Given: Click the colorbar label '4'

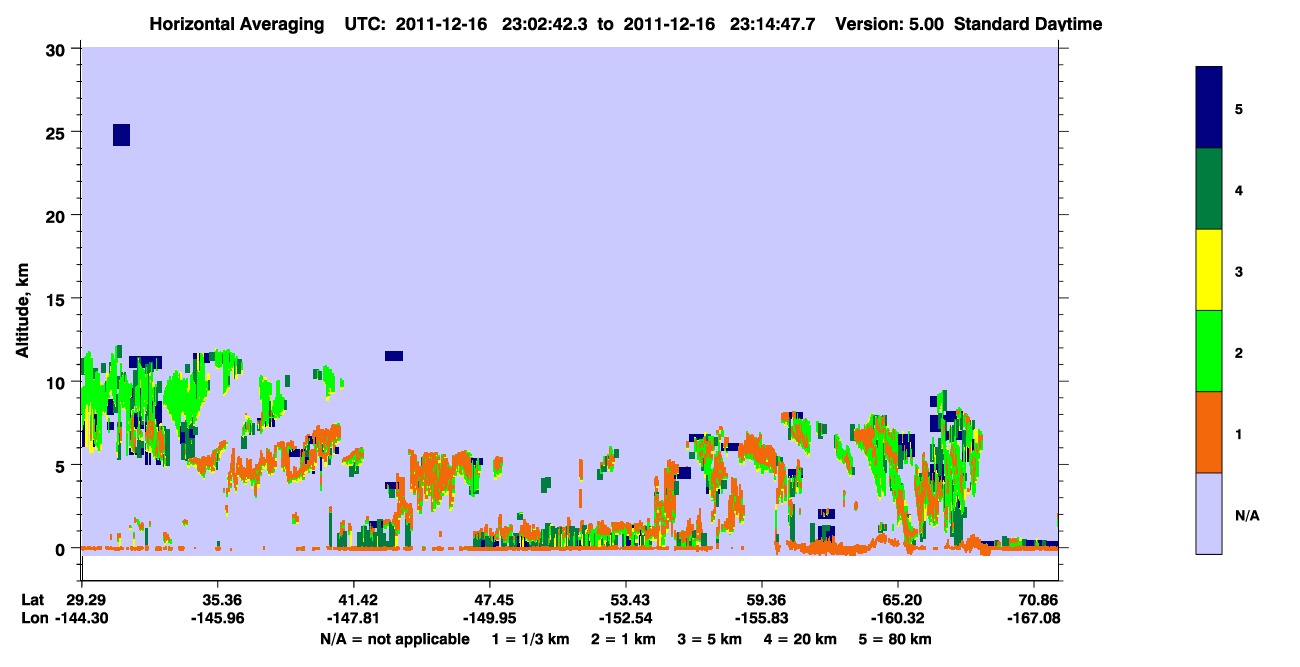Looking at the screenshot, I should (x=1239, y=189).
